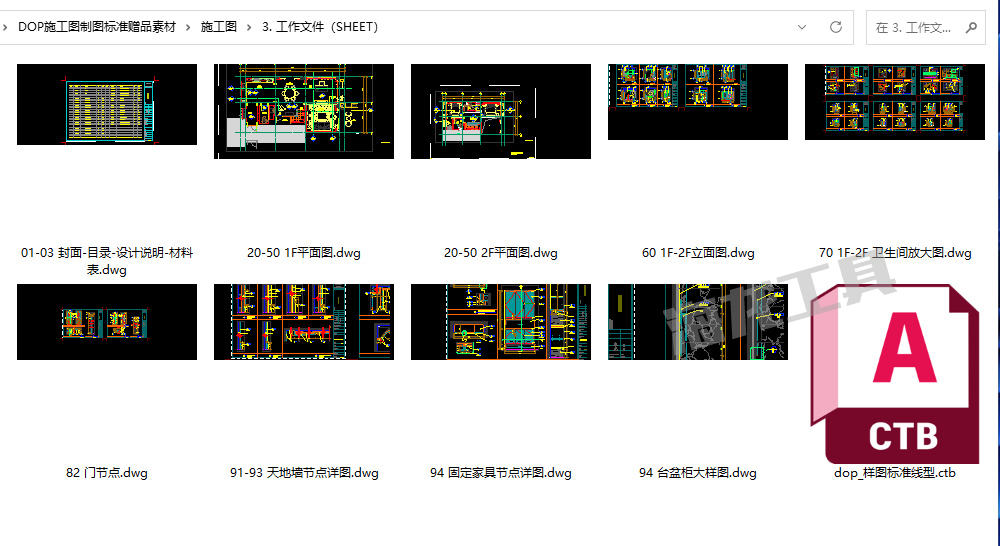1000x546 pixels.
Task: Expand the chevron before DOP施工图制图标准赠品素材
Action: point(6,27)
